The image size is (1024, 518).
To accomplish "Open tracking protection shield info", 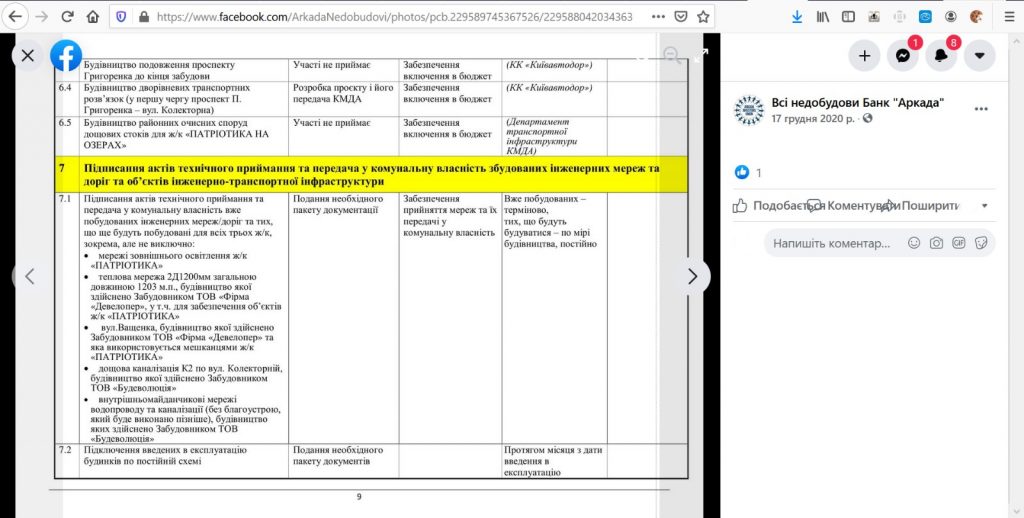I will tap(121, 16).
